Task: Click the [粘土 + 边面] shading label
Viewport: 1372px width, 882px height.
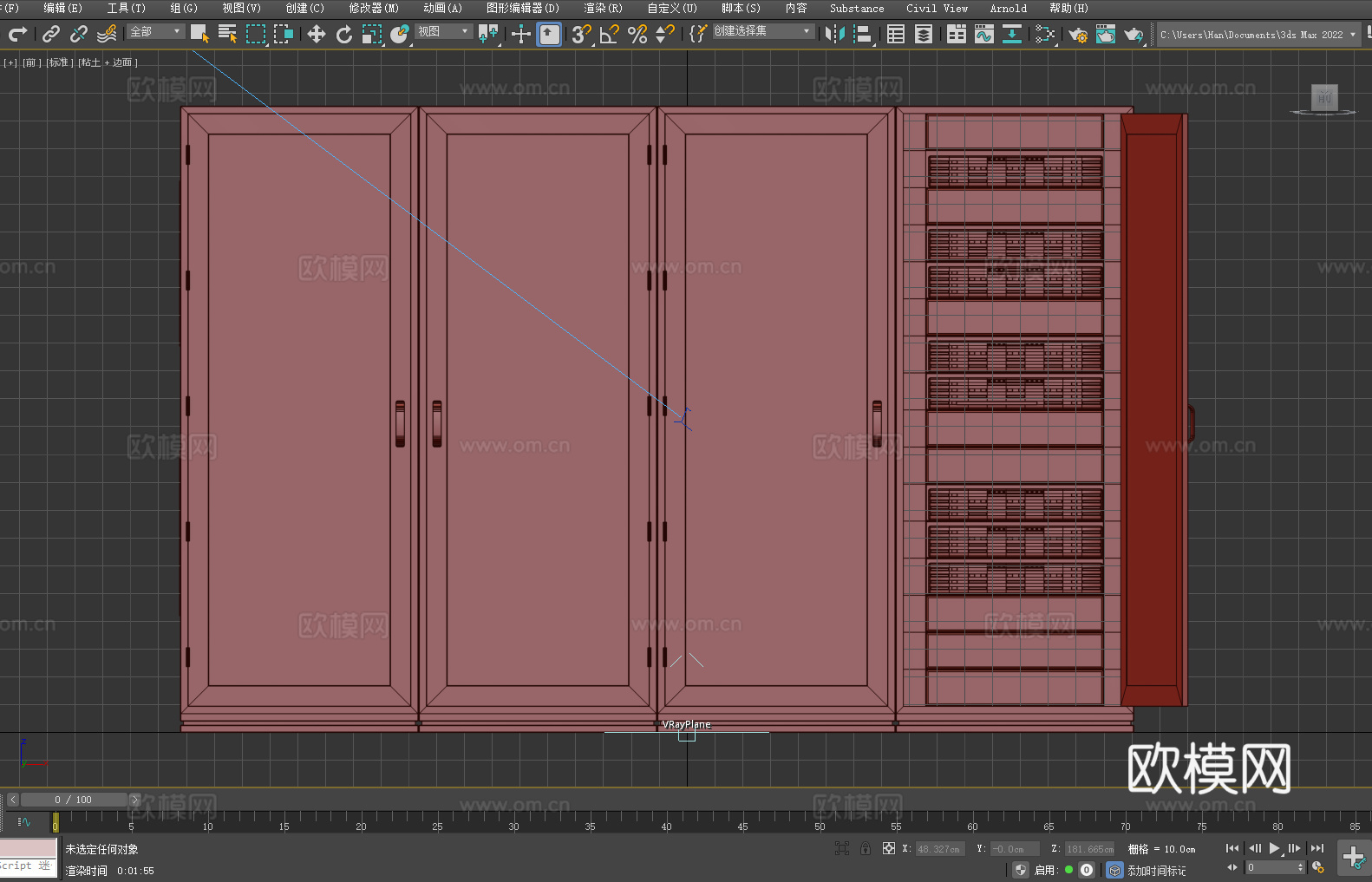Action: click(x=108, y=62)
